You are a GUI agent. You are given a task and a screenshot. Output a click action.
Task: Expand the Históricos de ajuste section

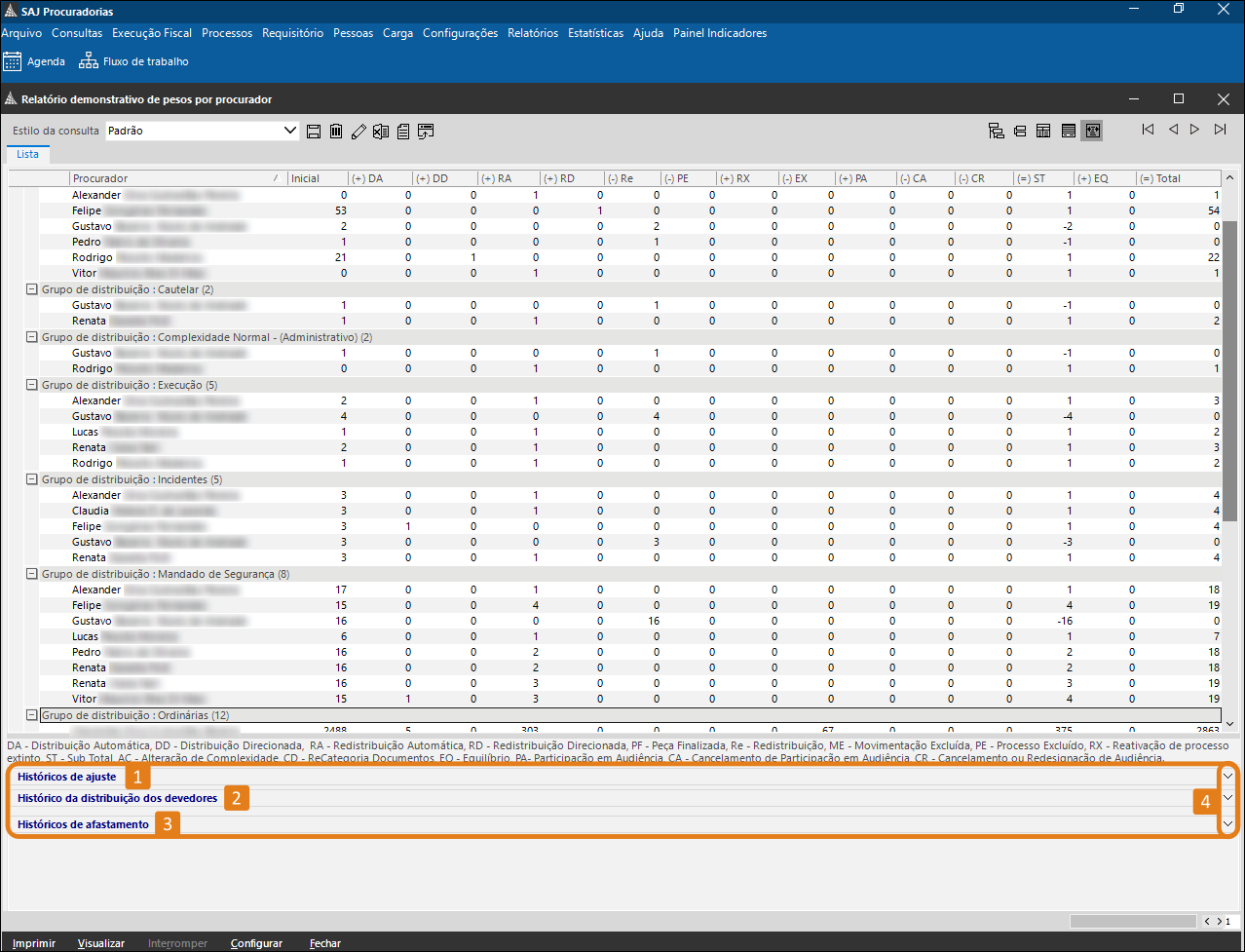coord(1227,776)
